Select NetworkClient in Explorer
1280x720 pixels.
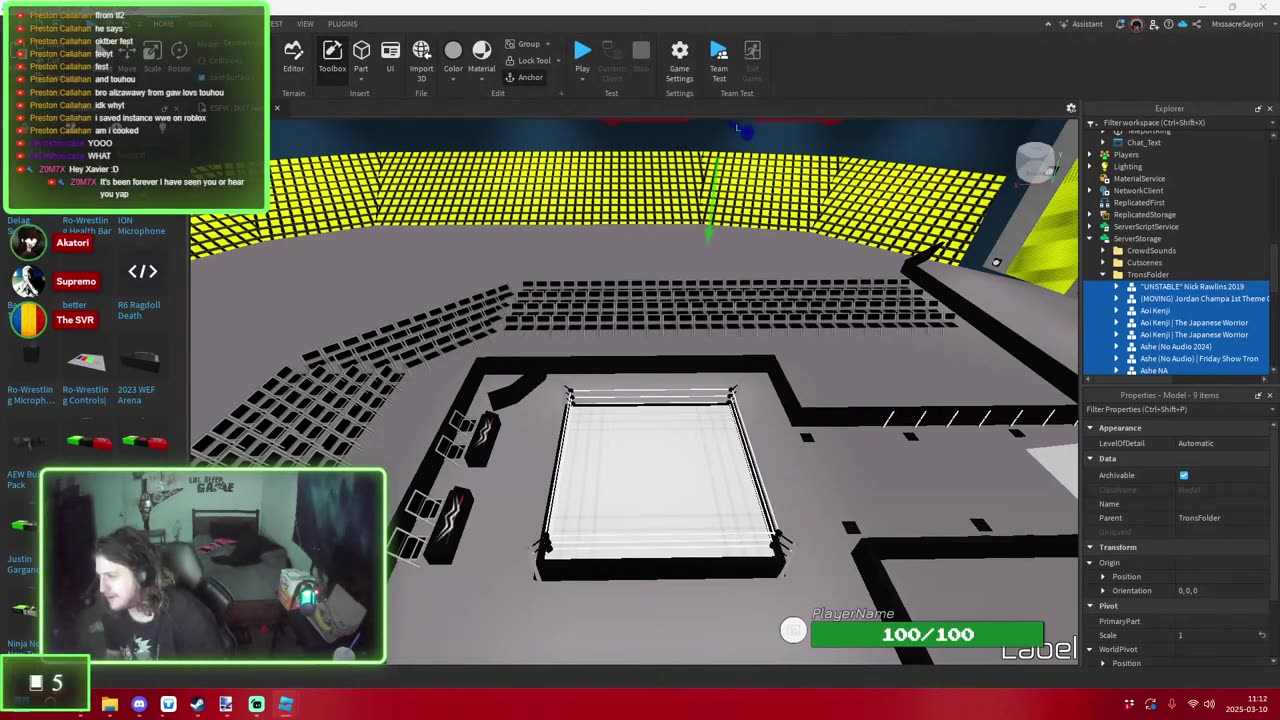click(x=1138, y=191)
